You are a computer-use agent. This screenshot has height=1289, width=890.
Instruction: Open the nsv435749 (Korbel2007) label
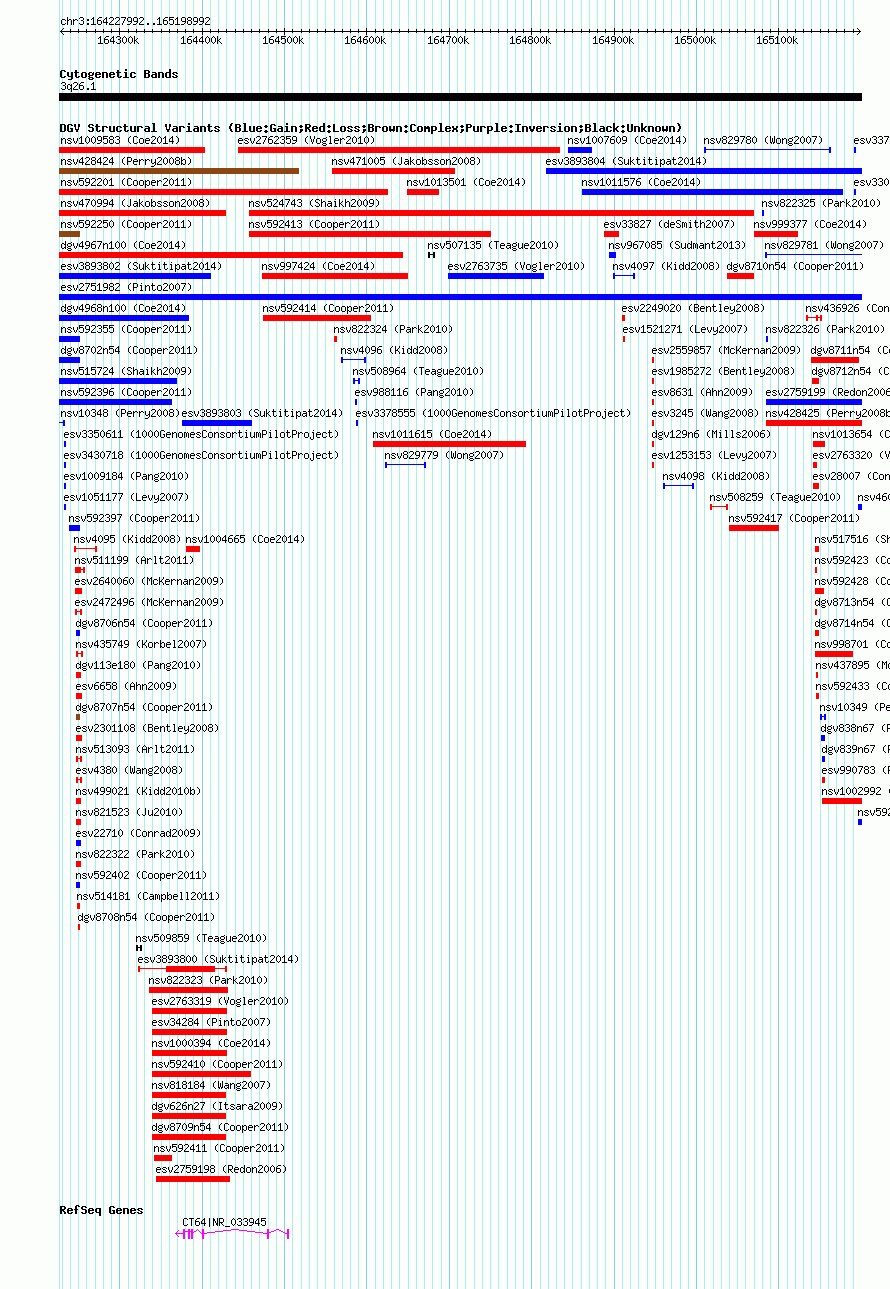coord(140,644)
